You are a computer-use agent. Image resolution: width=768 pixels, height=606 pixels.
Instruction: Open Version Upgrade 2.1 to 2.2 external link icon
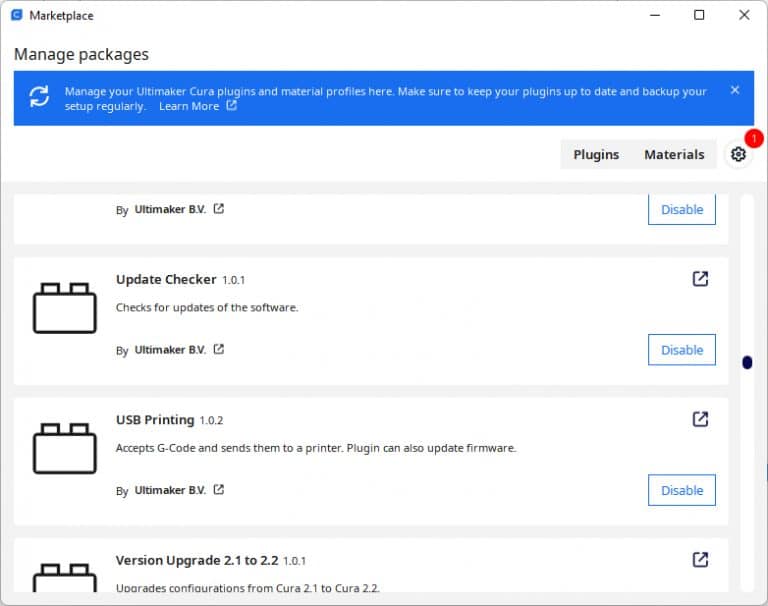pyautogui.click(x=700, y=559)
